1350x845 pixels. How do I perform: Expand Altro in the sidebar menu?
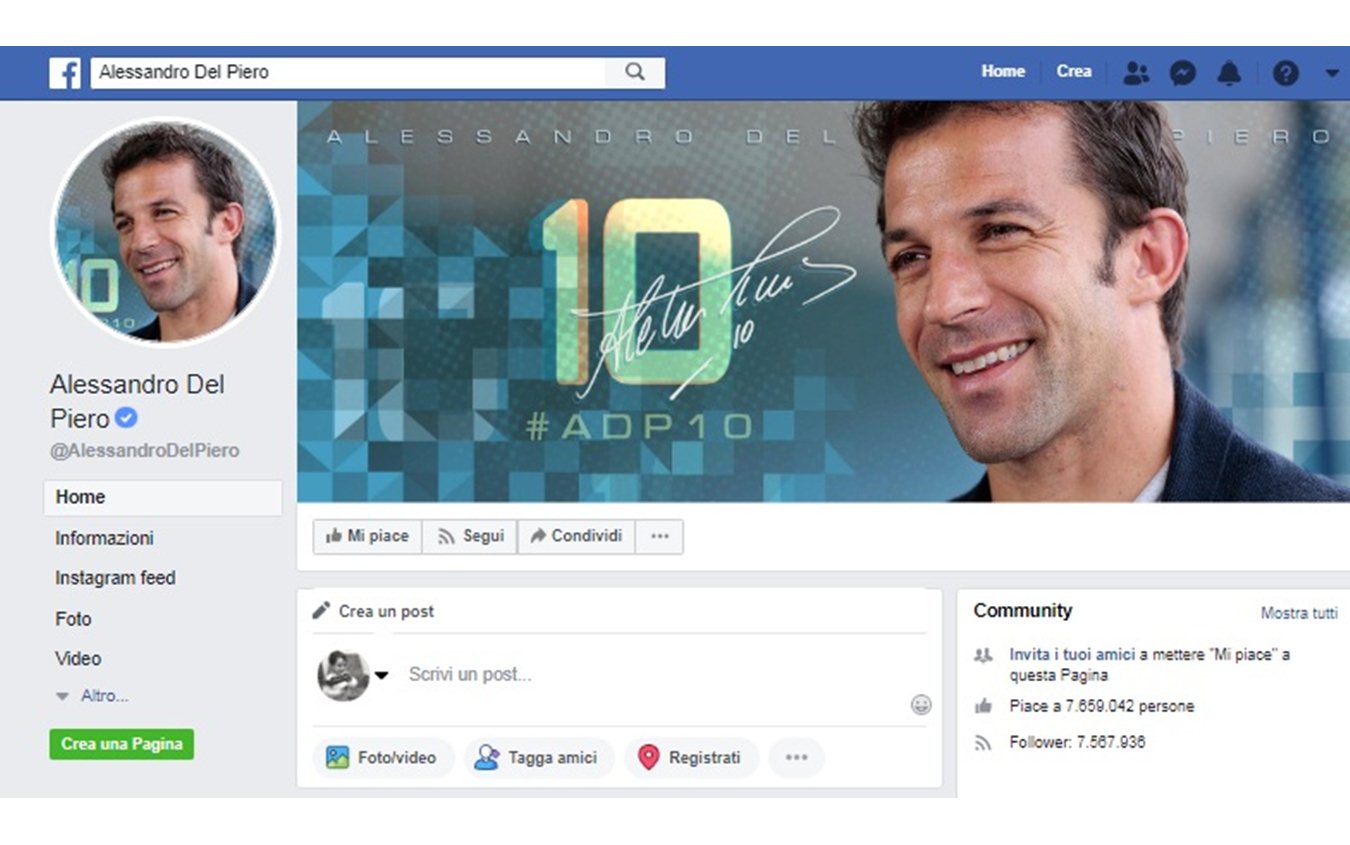pos(93,696)
